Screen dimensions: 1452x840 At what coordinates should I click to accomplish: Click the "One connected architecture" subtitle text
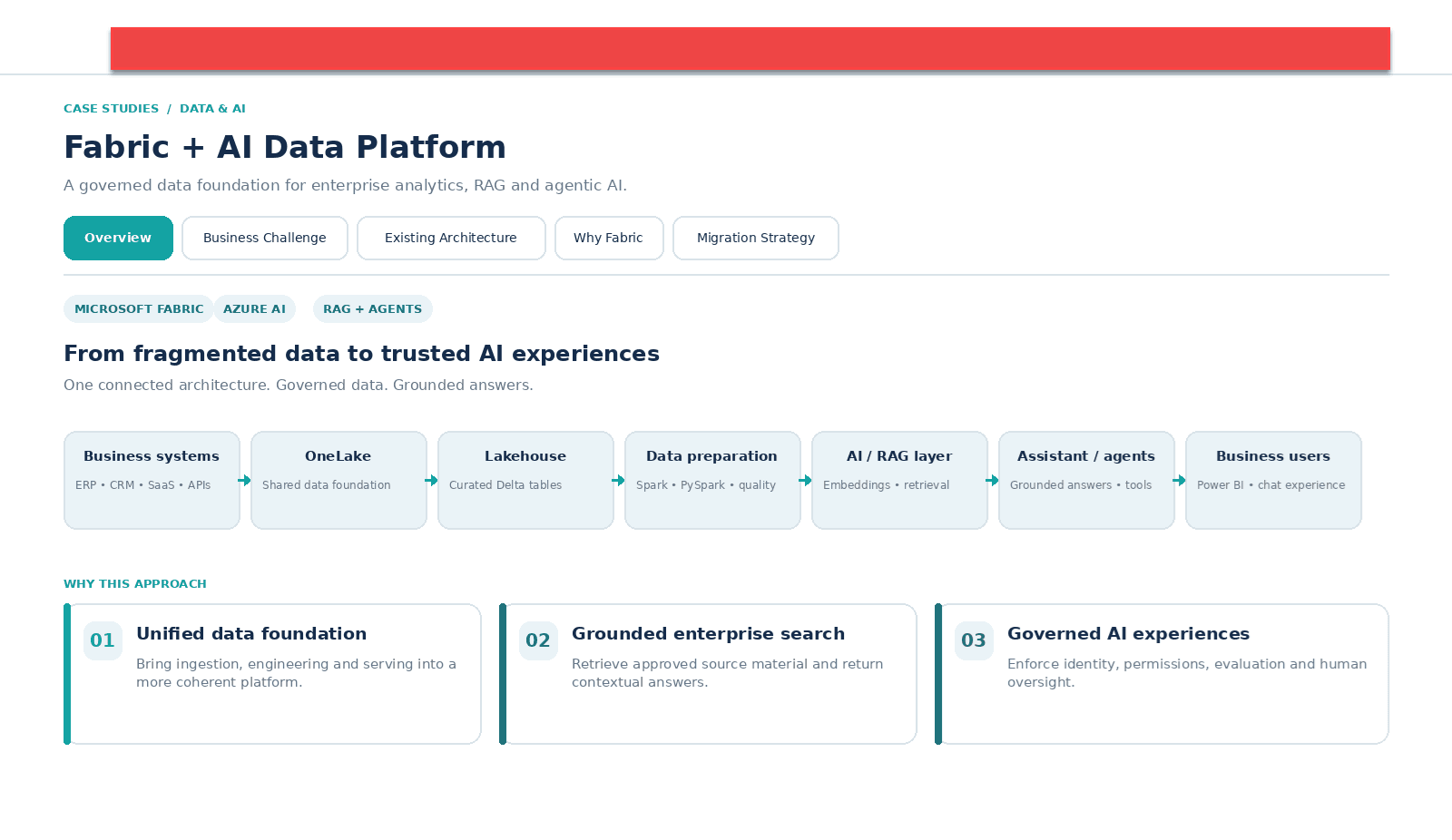click(x=299, y=385)
